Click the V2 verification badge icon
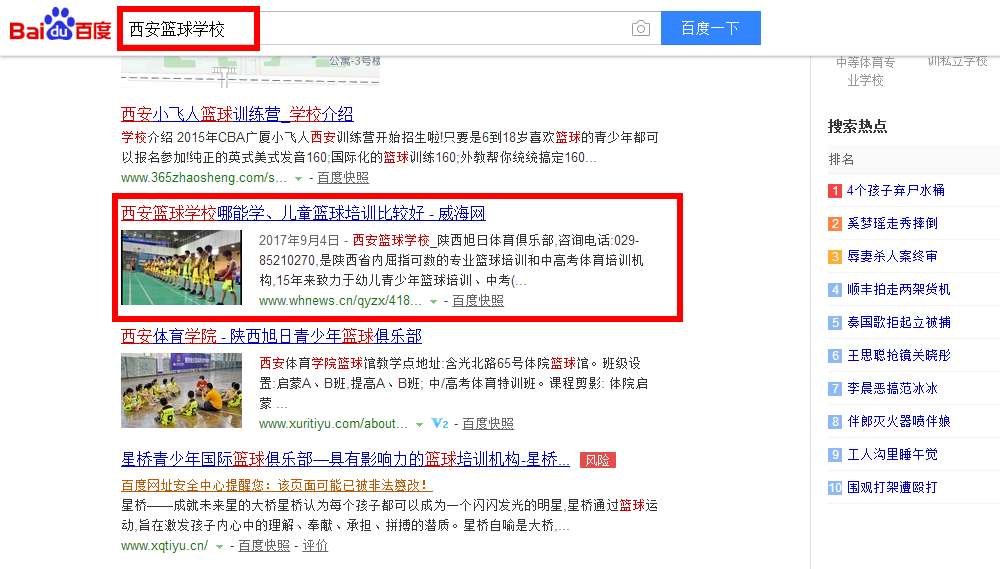Image resolution: width=1000 pixels, height=569 pixels. pyautogui.click(x=440, y=423)
